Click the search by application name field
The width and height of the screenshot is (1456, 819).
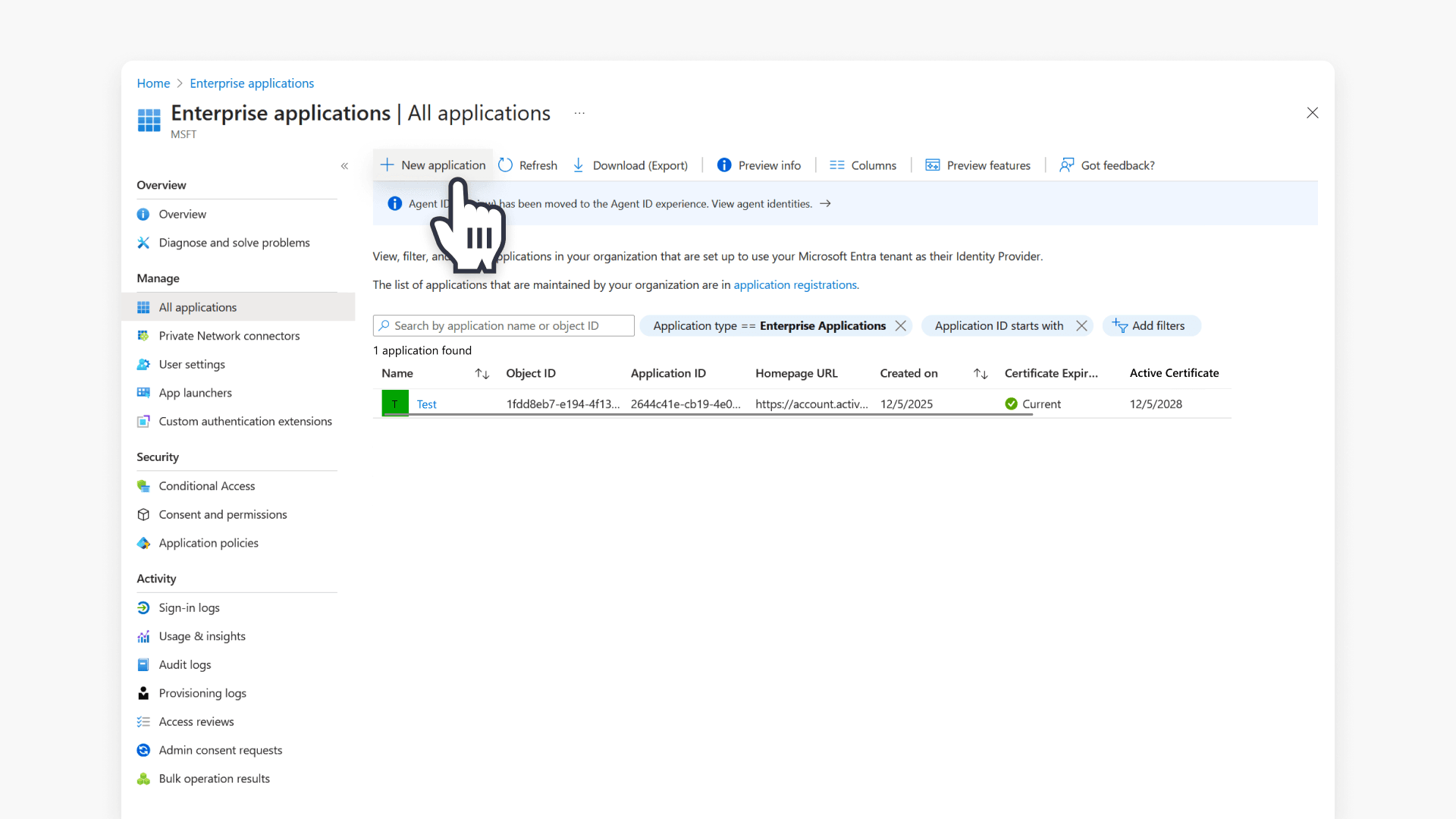click(503, 325)
